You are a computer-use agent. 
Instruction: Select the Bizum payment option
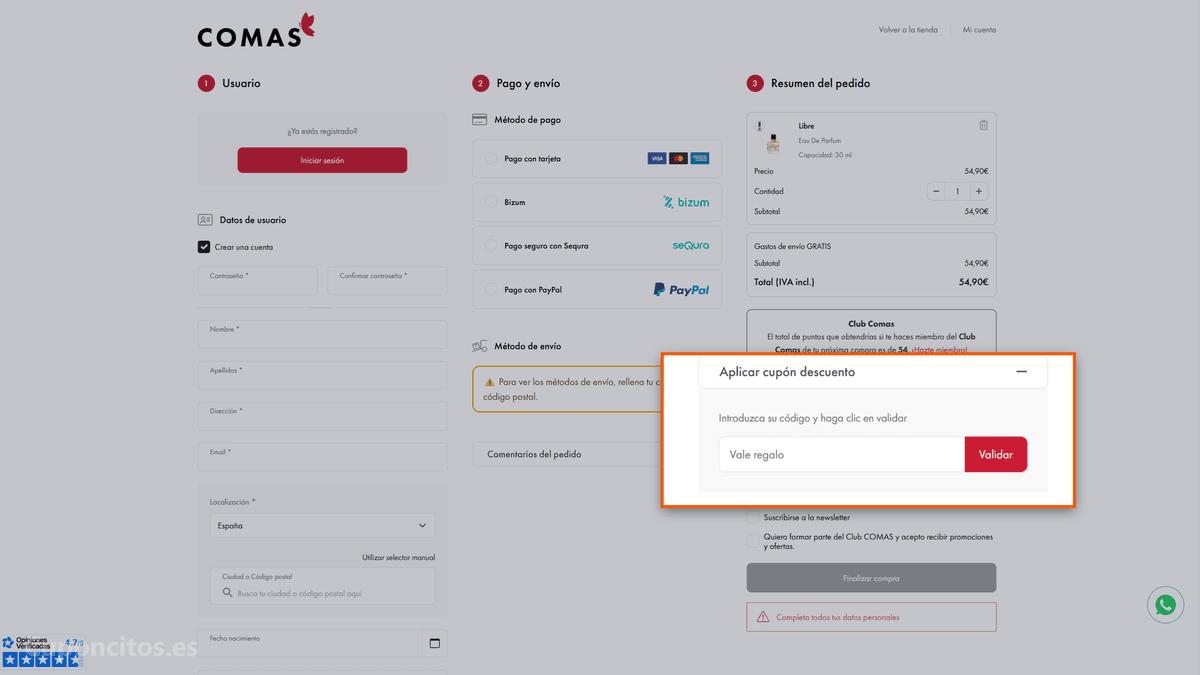tap(491, 202)
